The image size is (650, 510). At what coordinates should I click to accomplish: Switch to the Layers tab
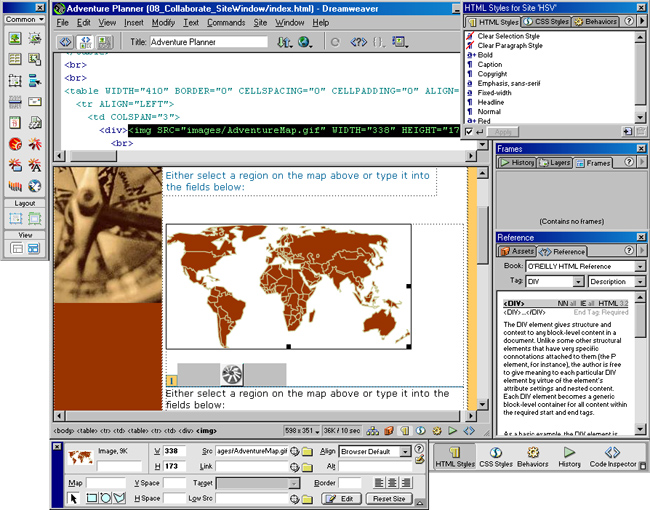point(555,162)
